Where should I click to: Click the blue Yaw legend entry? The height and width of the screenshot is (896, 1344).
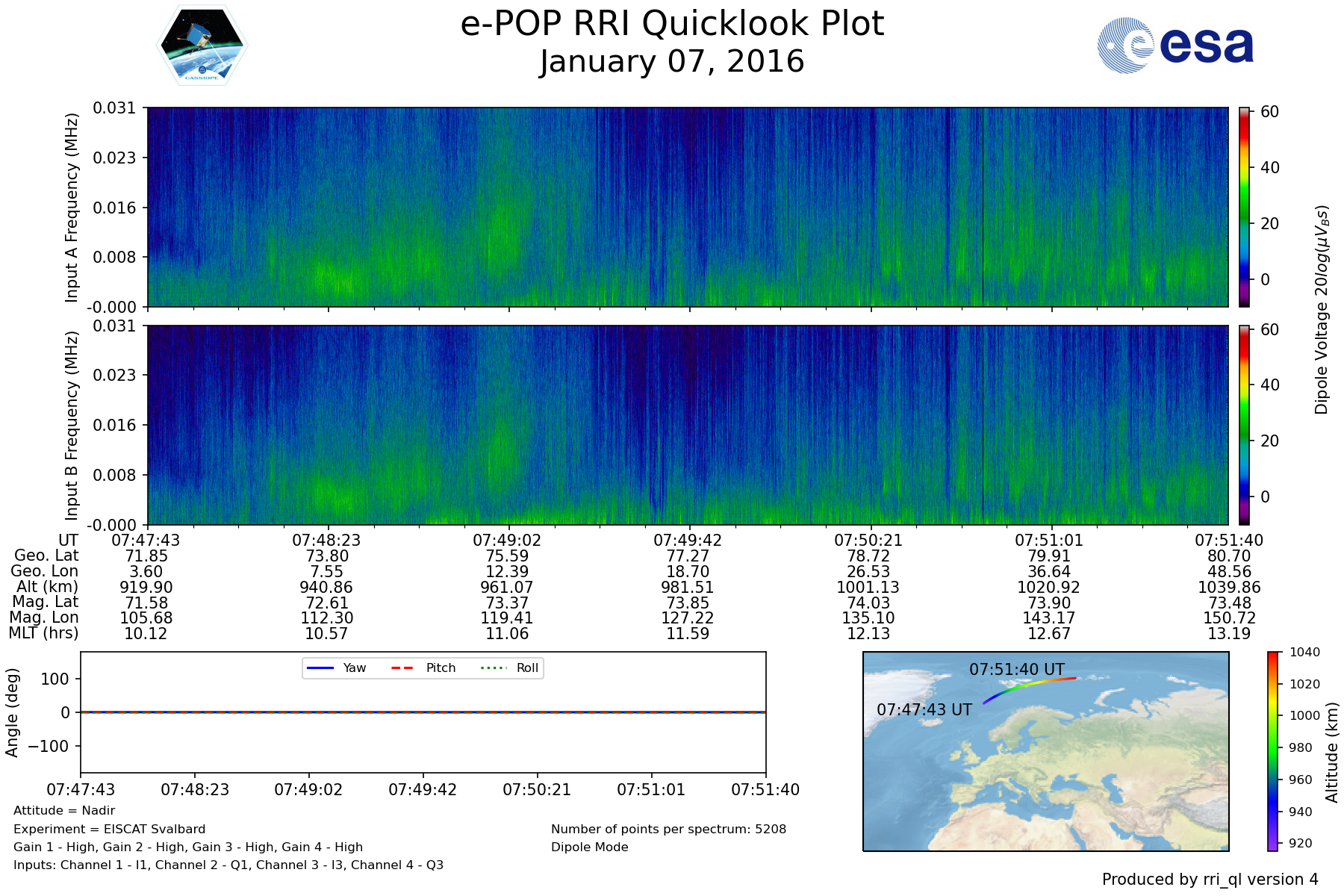336,668
